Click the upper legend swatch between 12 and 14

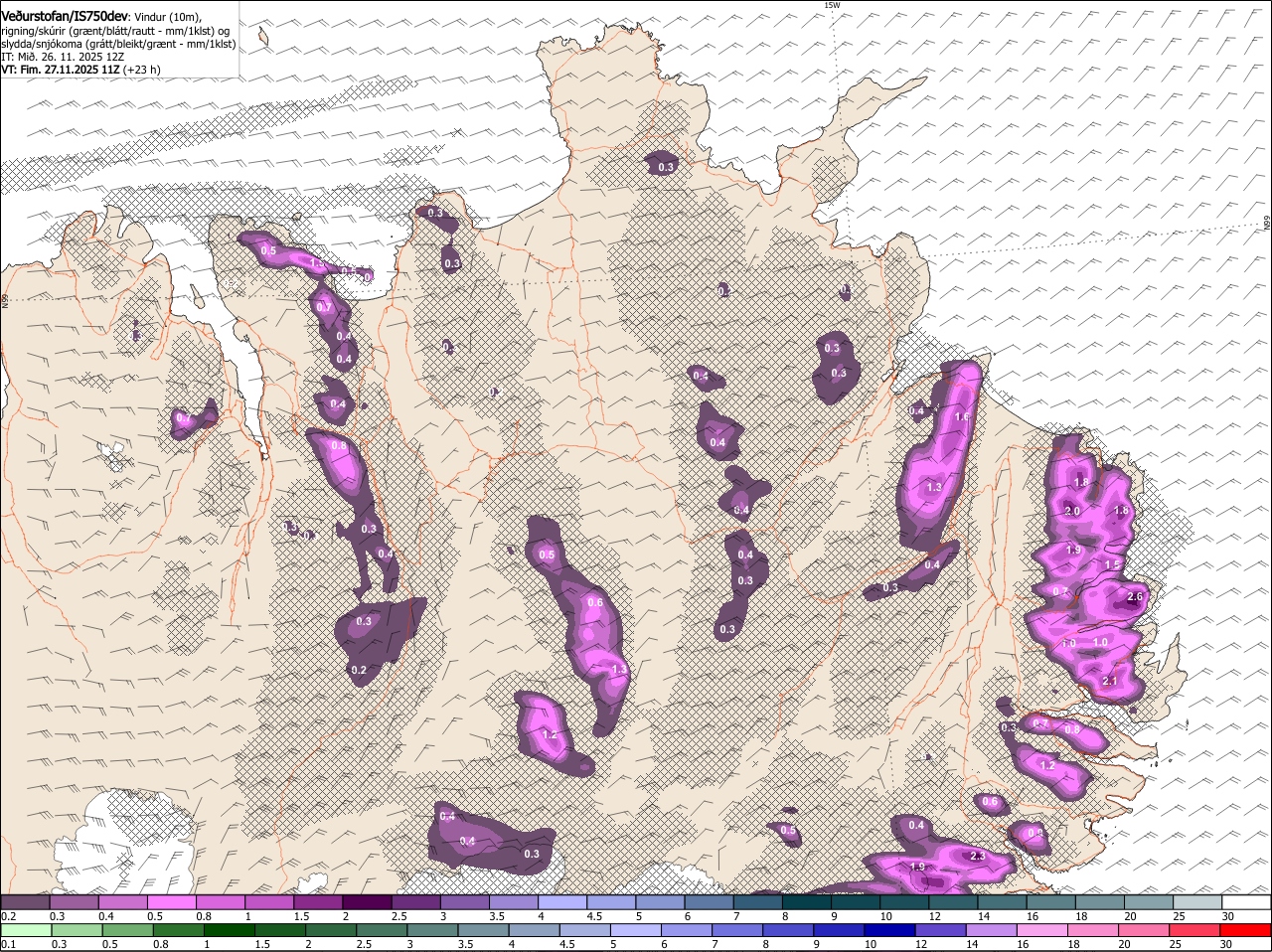(x=952, y=901)
